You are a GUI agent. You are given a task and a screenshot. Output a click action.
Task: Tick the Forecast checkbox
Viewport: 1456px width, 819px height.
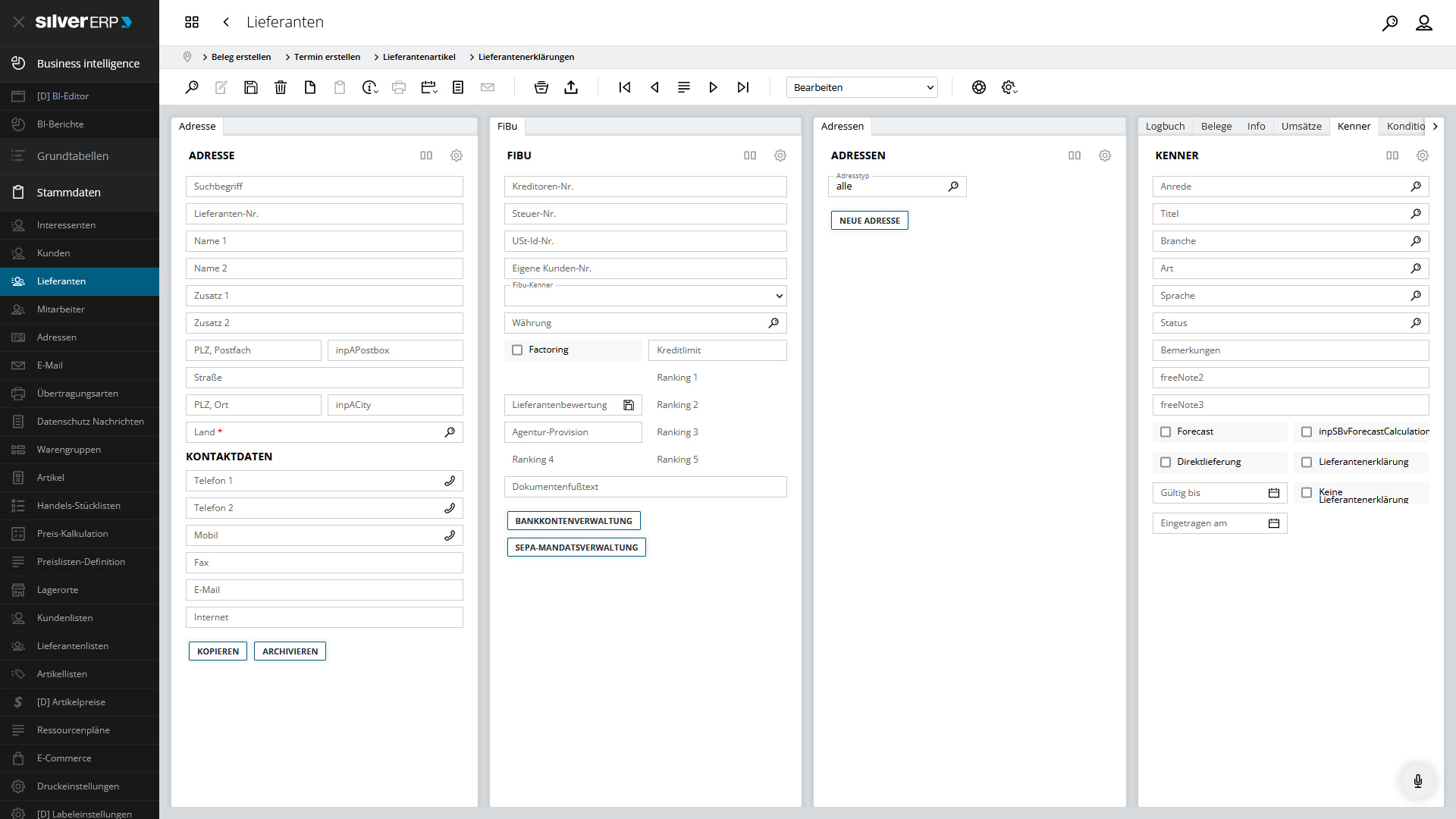click(1166, 431)
